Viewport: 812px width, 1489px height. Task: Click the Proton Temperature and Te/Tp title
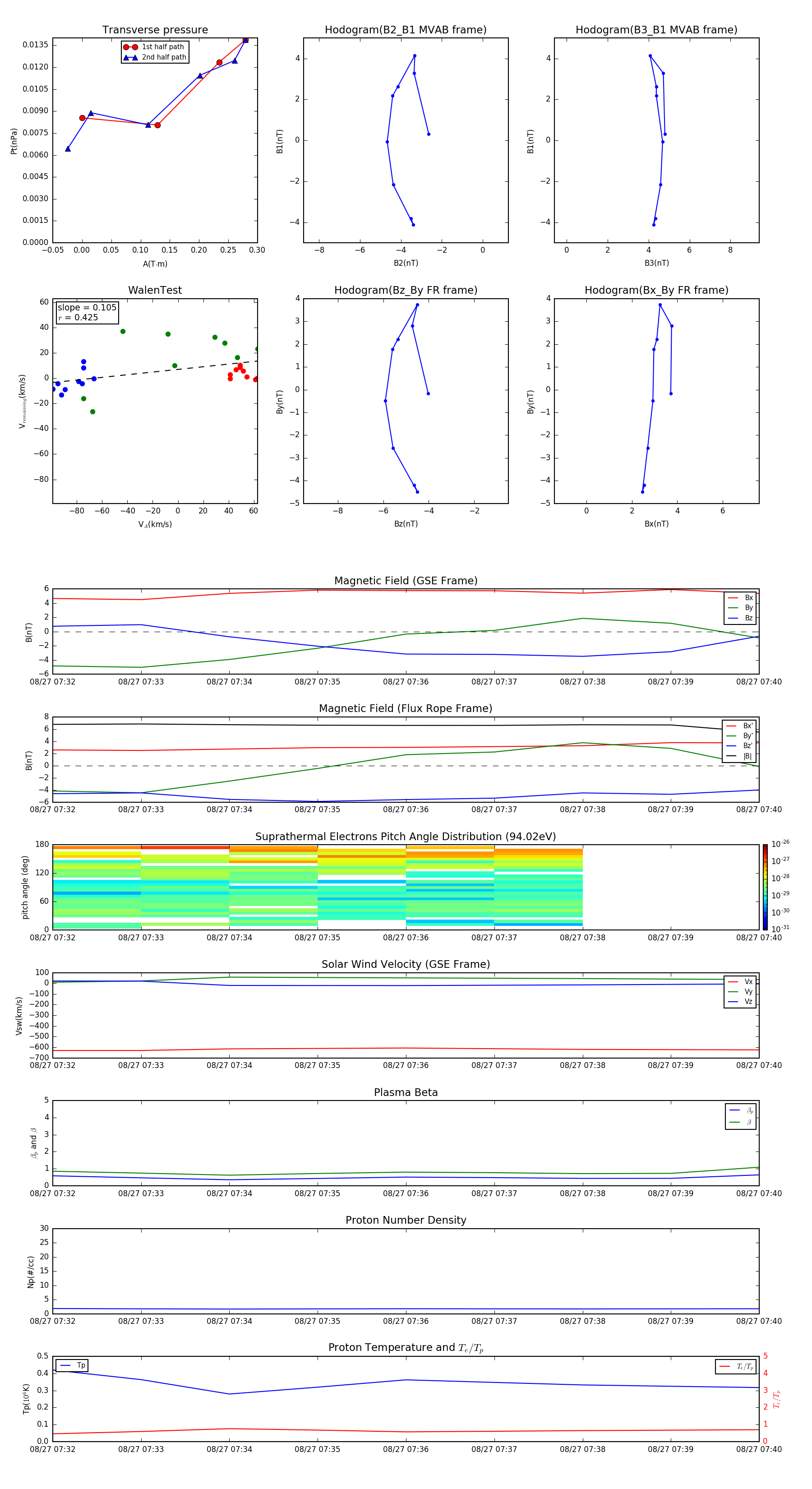click(406, 1348)
